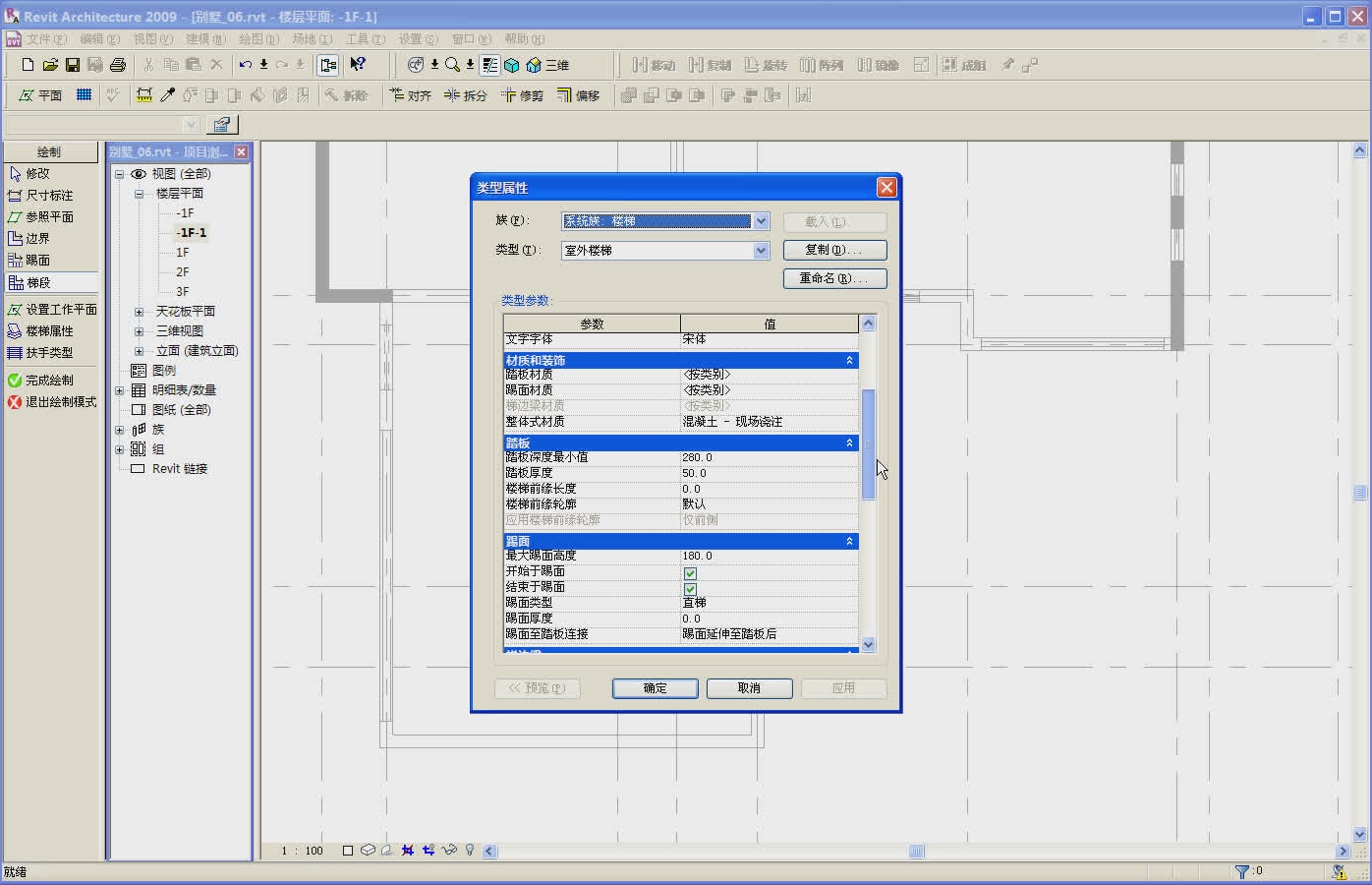Click the Open folder icon
This screenshot has height=885, width=1372.
(x=50, y=65)
